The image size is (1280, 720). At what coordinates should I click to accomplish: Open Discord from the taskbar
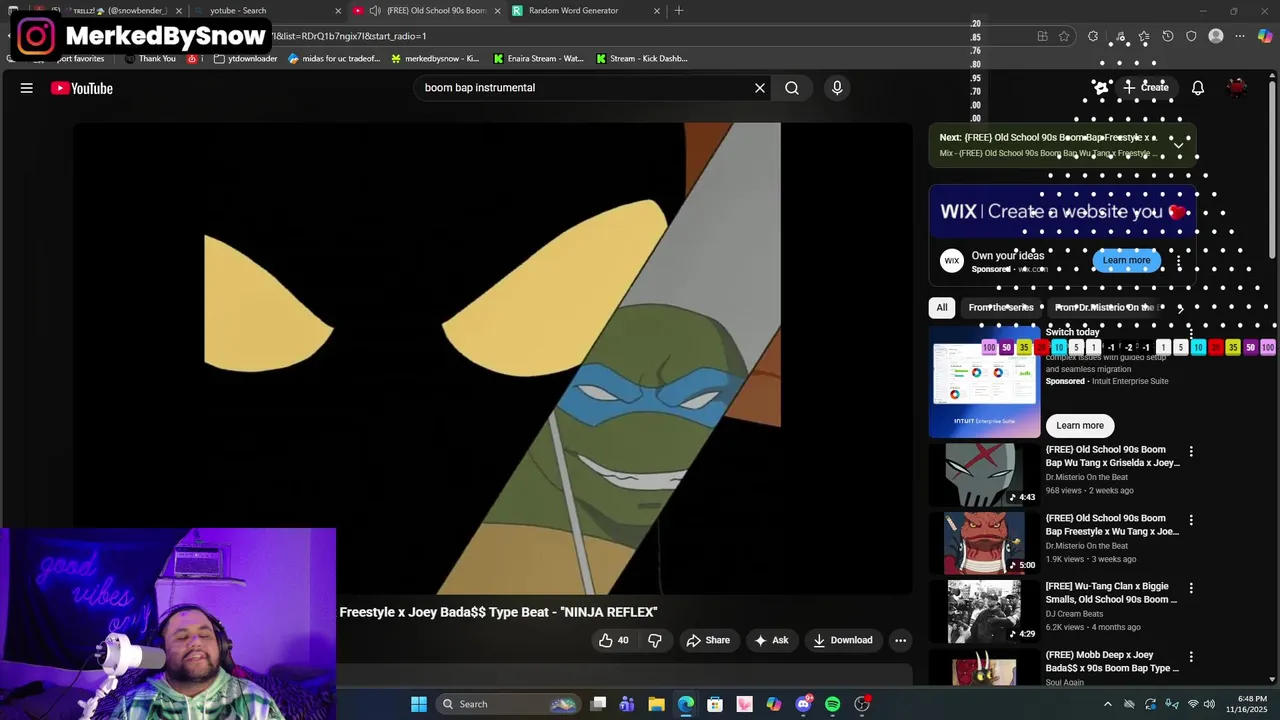803,704
